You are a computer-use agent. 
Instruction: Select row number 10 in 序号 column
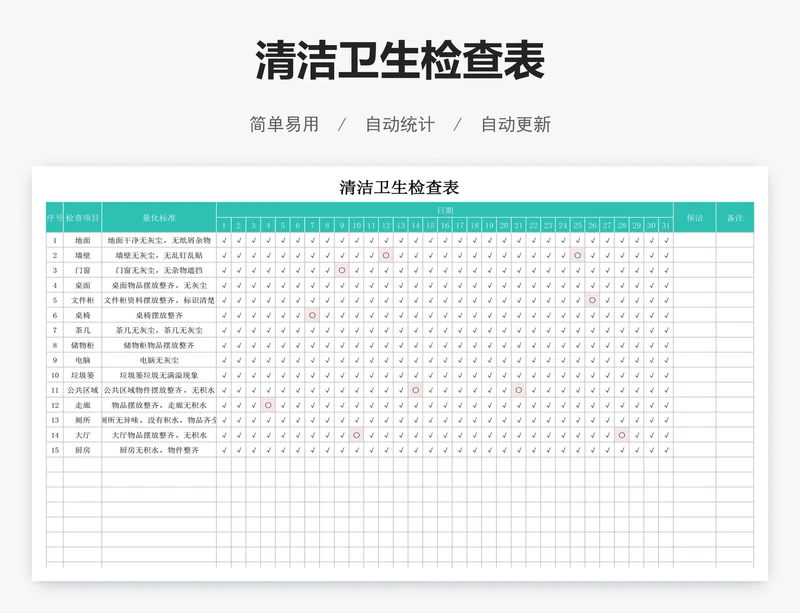(x=55, y=375)
